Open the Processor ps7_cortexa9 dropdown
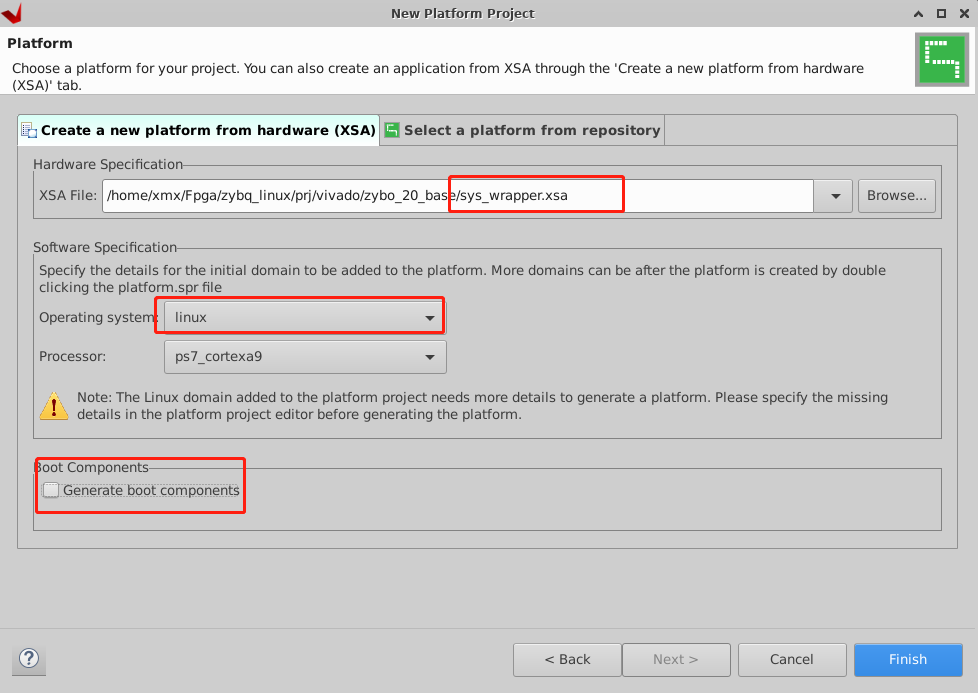 305,357
